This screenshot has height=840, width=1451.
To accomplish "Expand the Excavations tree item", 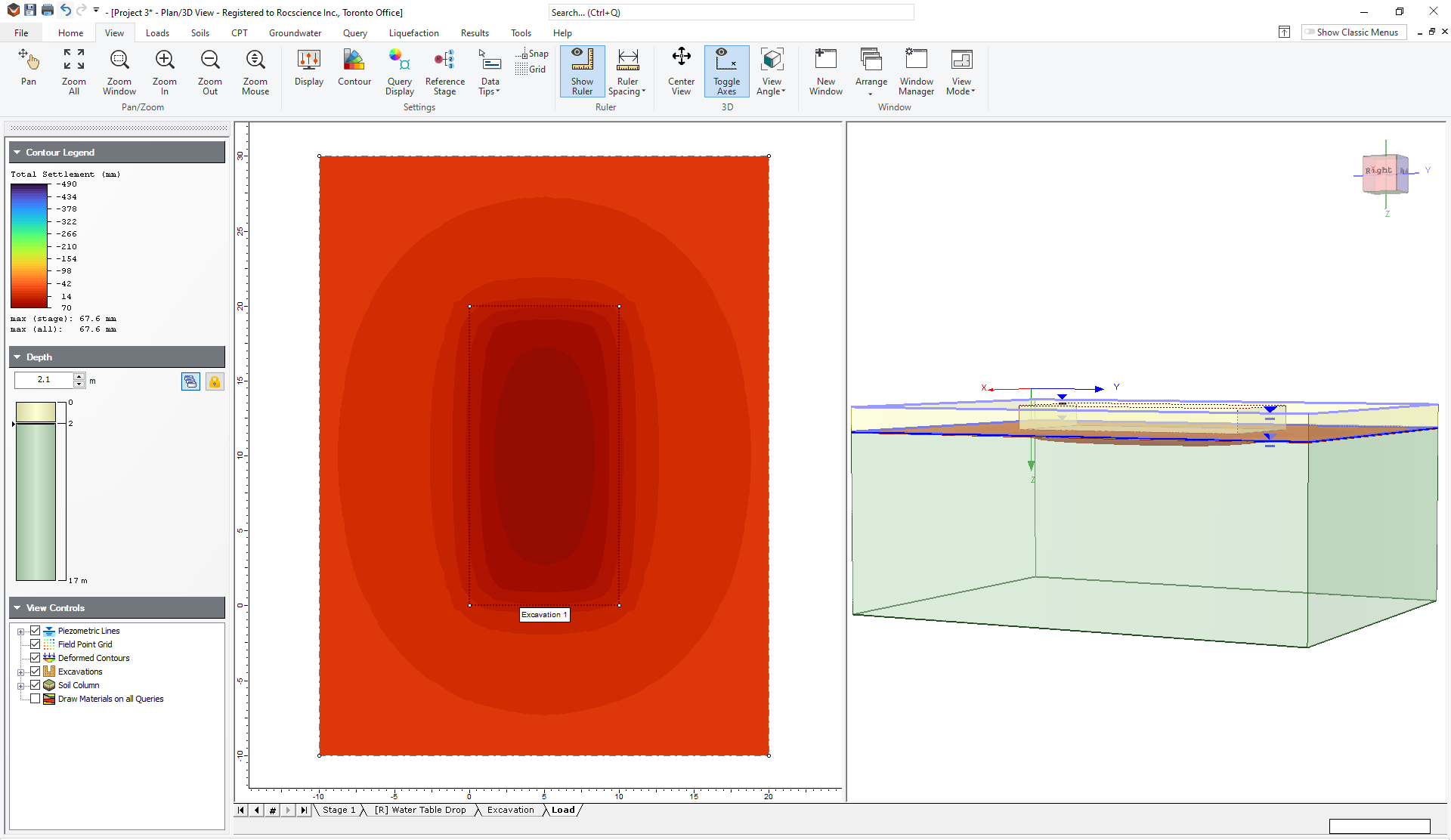I will point(21,672).
